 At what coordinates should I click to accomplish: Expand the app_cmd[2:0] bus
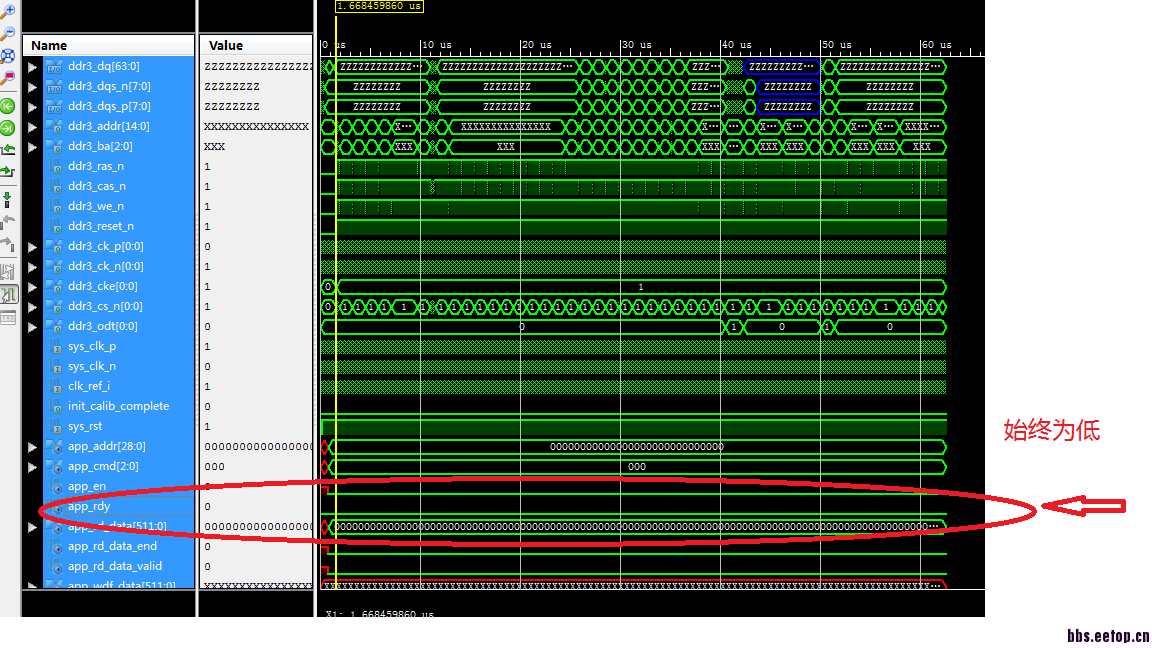click(32, 467)
